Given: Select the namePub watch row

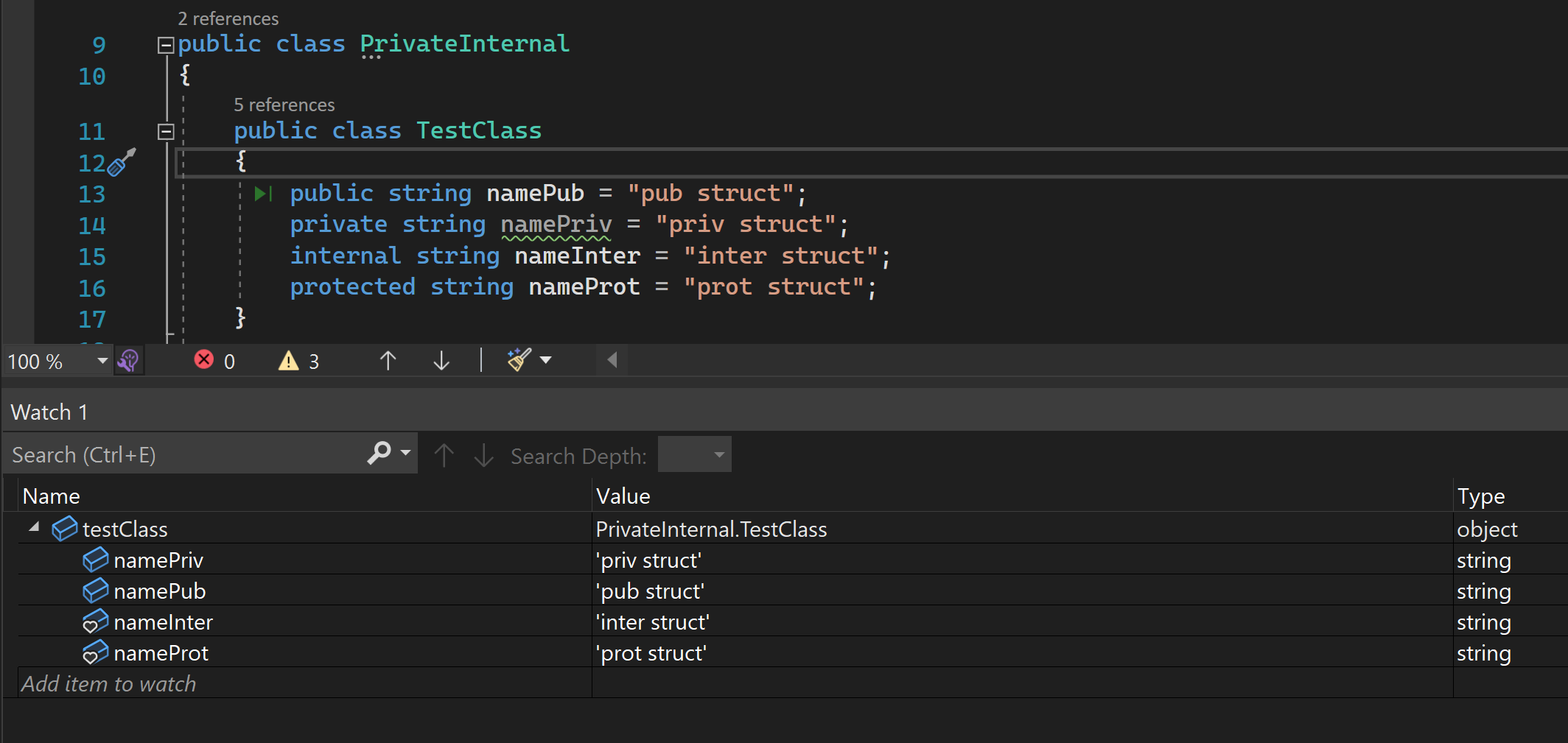Looking at the screenshot, I should (x=793, y=591).
